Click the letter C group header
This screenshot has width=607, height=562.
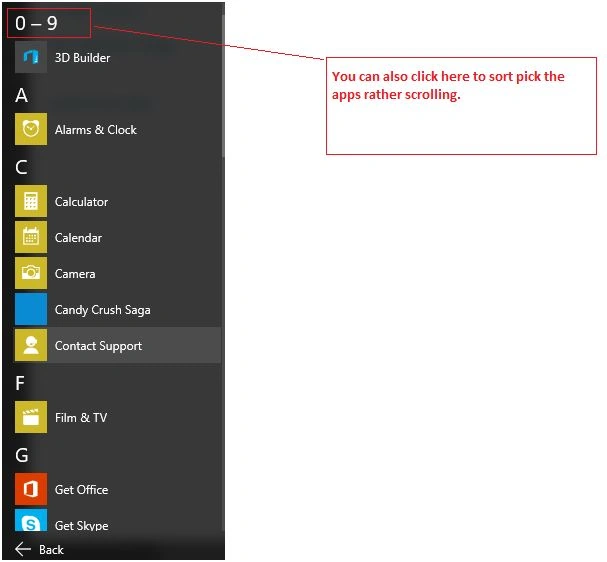point(21,167)
